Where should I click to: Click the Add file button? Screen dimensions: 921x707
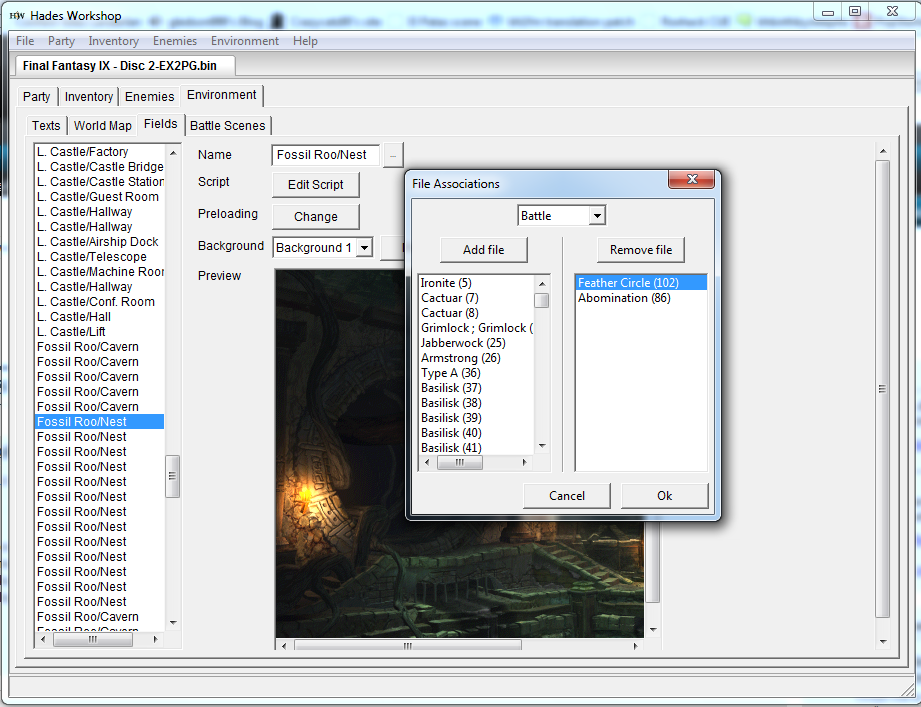(x=483, y=250)
